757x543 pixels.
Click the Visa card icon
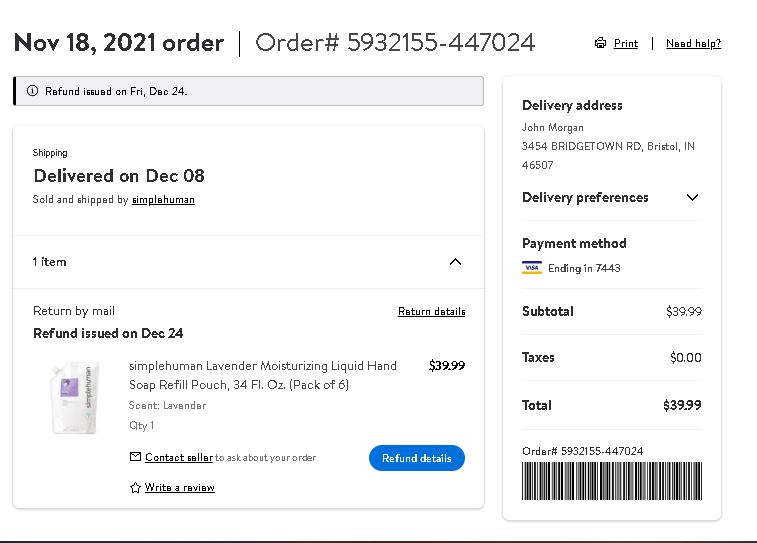532,268
